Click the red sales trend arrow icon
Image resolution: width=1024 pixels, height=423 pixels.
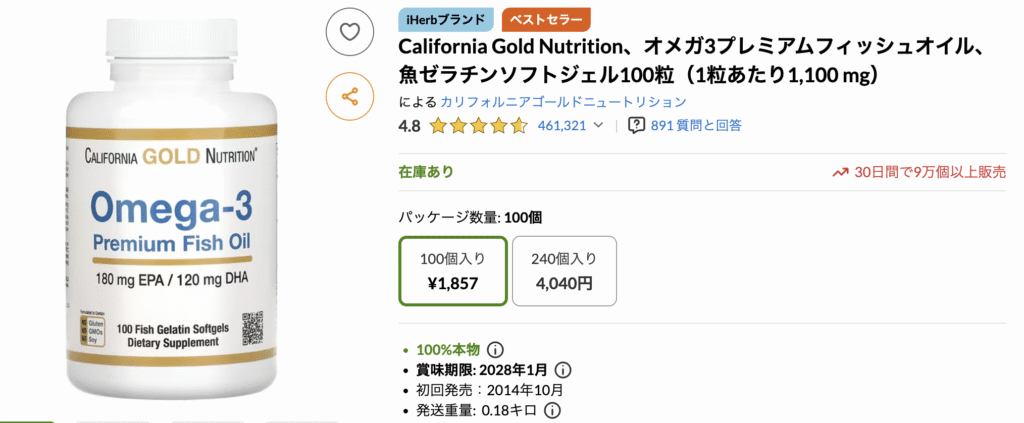click(x=840, y=172)
